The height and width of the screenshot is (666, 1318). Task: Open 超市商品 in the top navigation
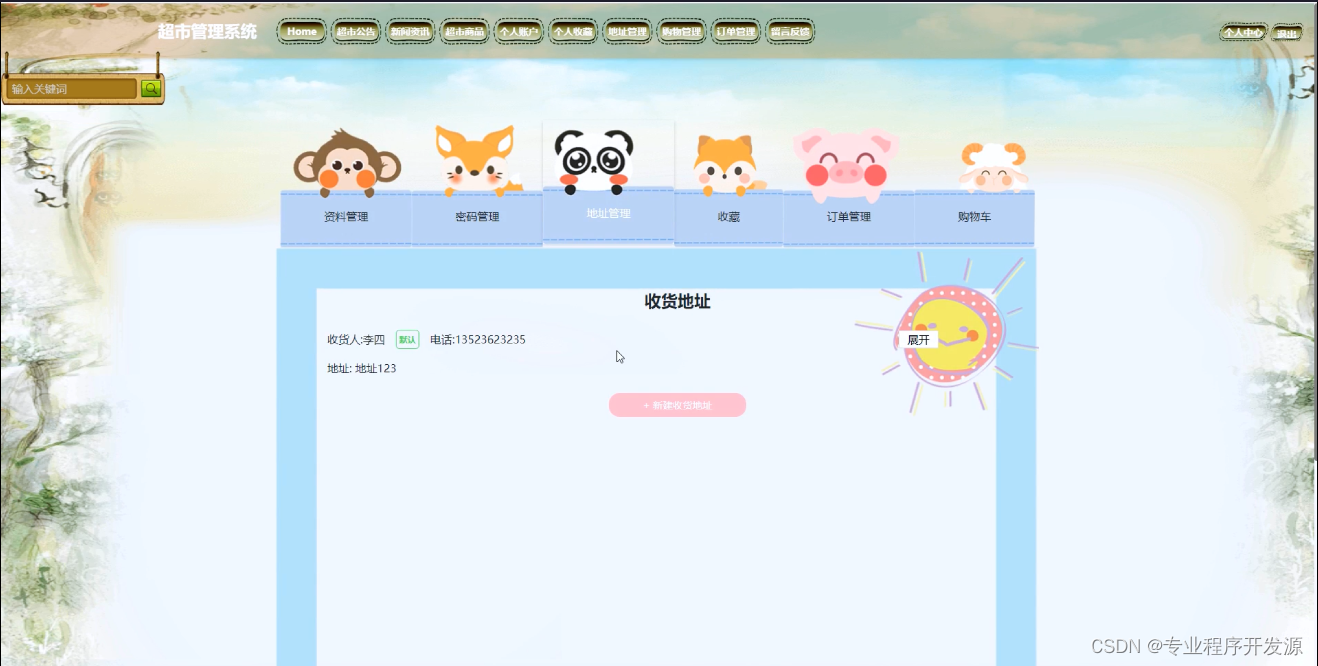pyautogui.click(x=464, y=32)
